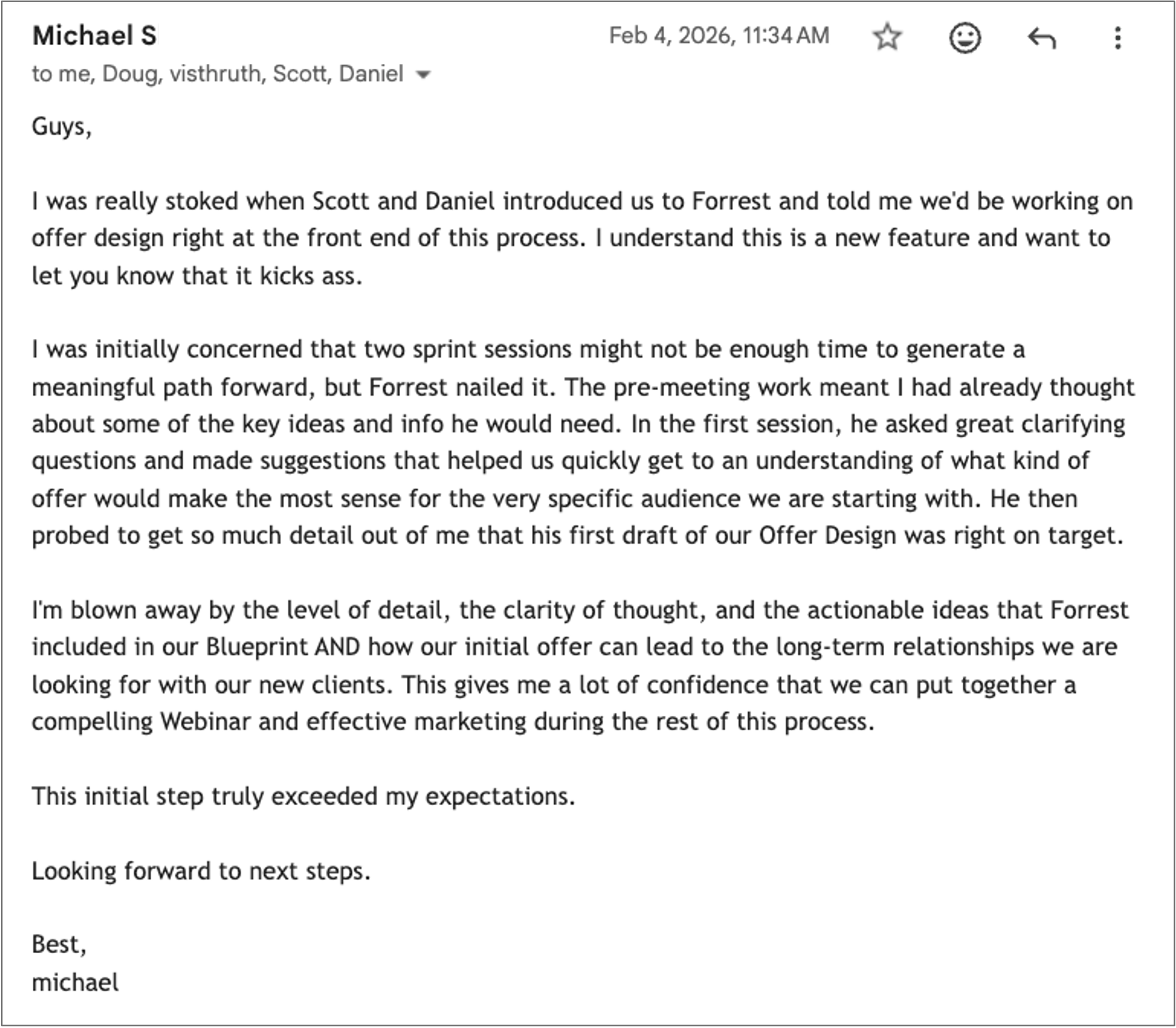Viewport: 1176px width, 1028px height.
Task: Click the sender name Michael S
Action: coord(94,36)
